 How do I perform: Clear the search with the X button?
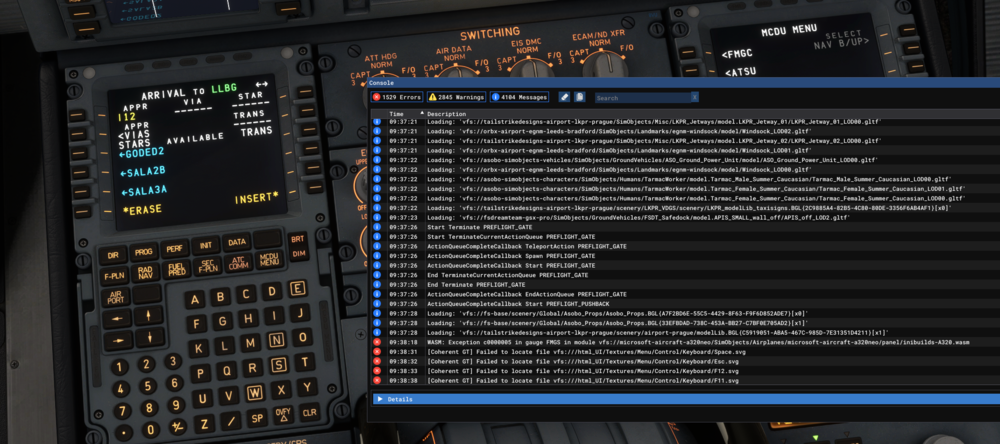694,98
